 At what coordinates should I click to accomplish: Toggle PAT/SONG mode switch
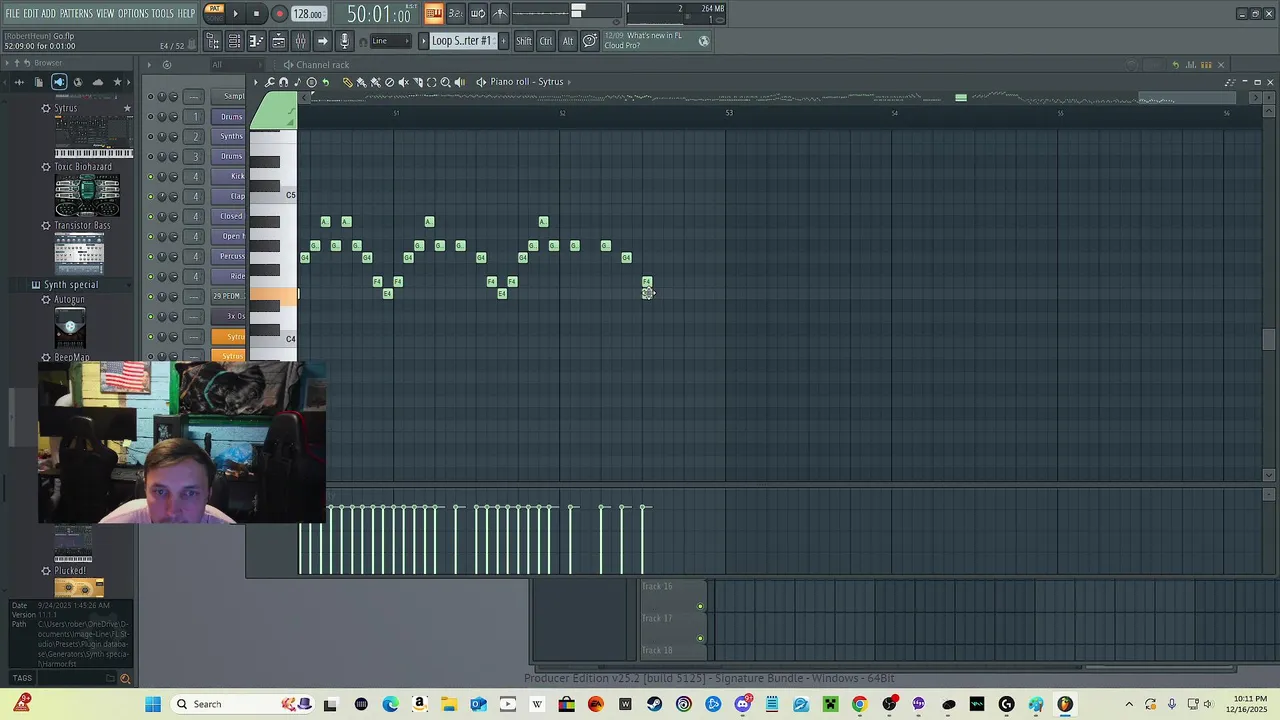(214, 13)
